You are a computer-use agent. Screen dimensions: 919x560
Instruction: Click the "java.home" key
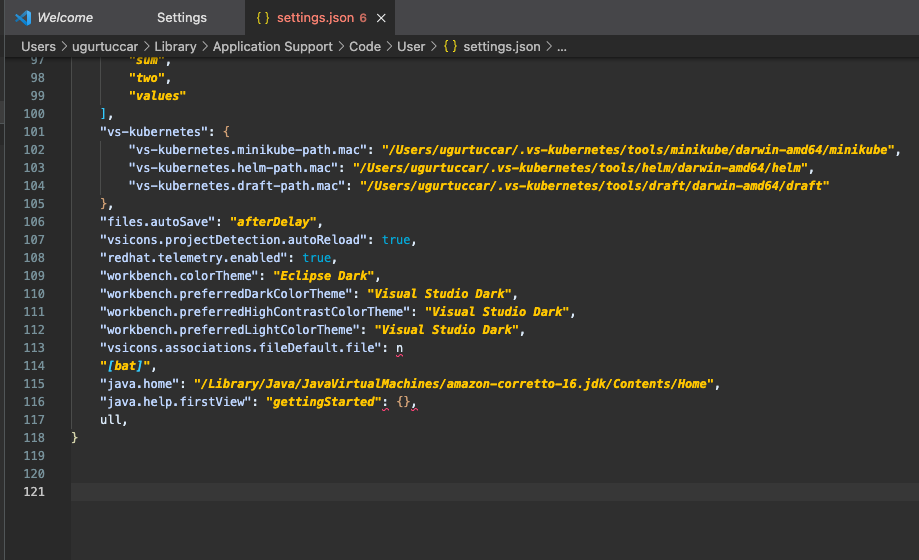(139, 383)
